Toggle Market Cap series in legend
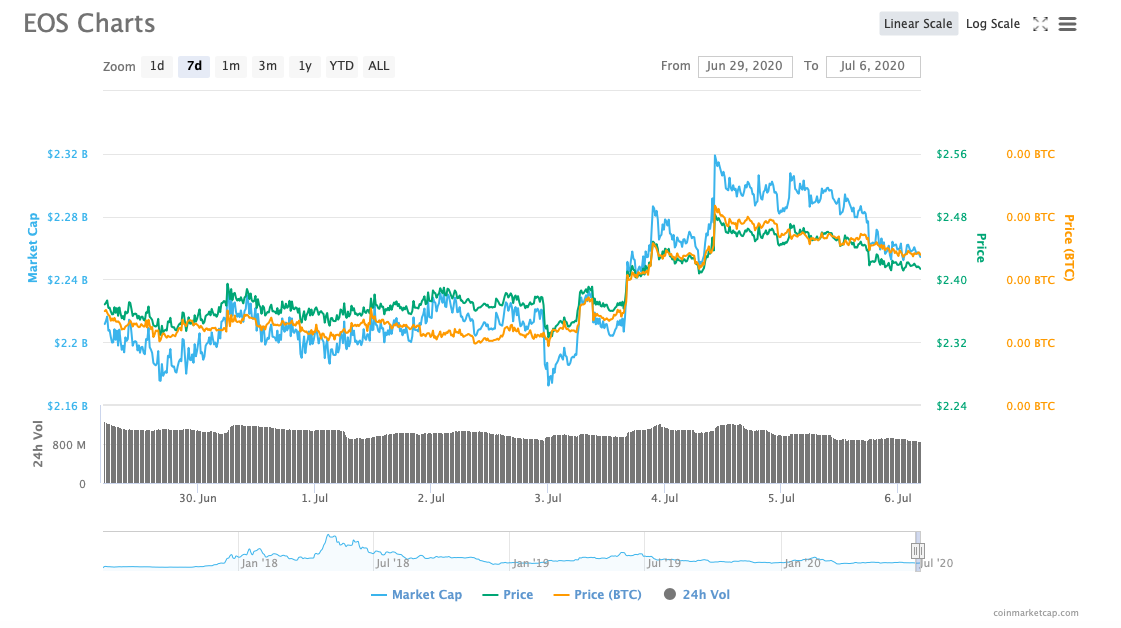The height and width of the screenshot is (628, 1121). pos(416,595)
